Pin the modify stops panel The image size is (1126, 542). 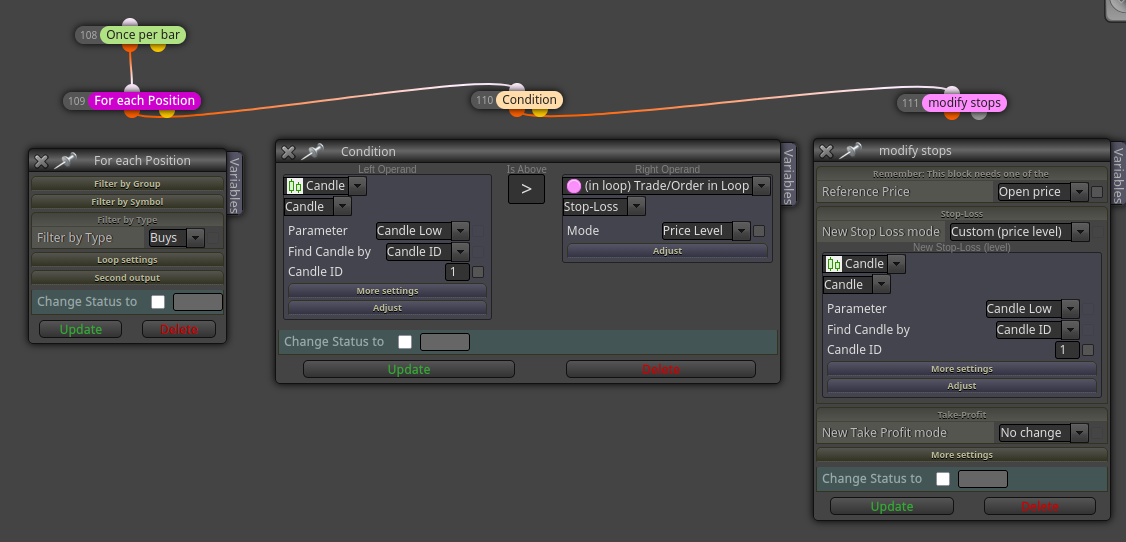pos(850,151)
